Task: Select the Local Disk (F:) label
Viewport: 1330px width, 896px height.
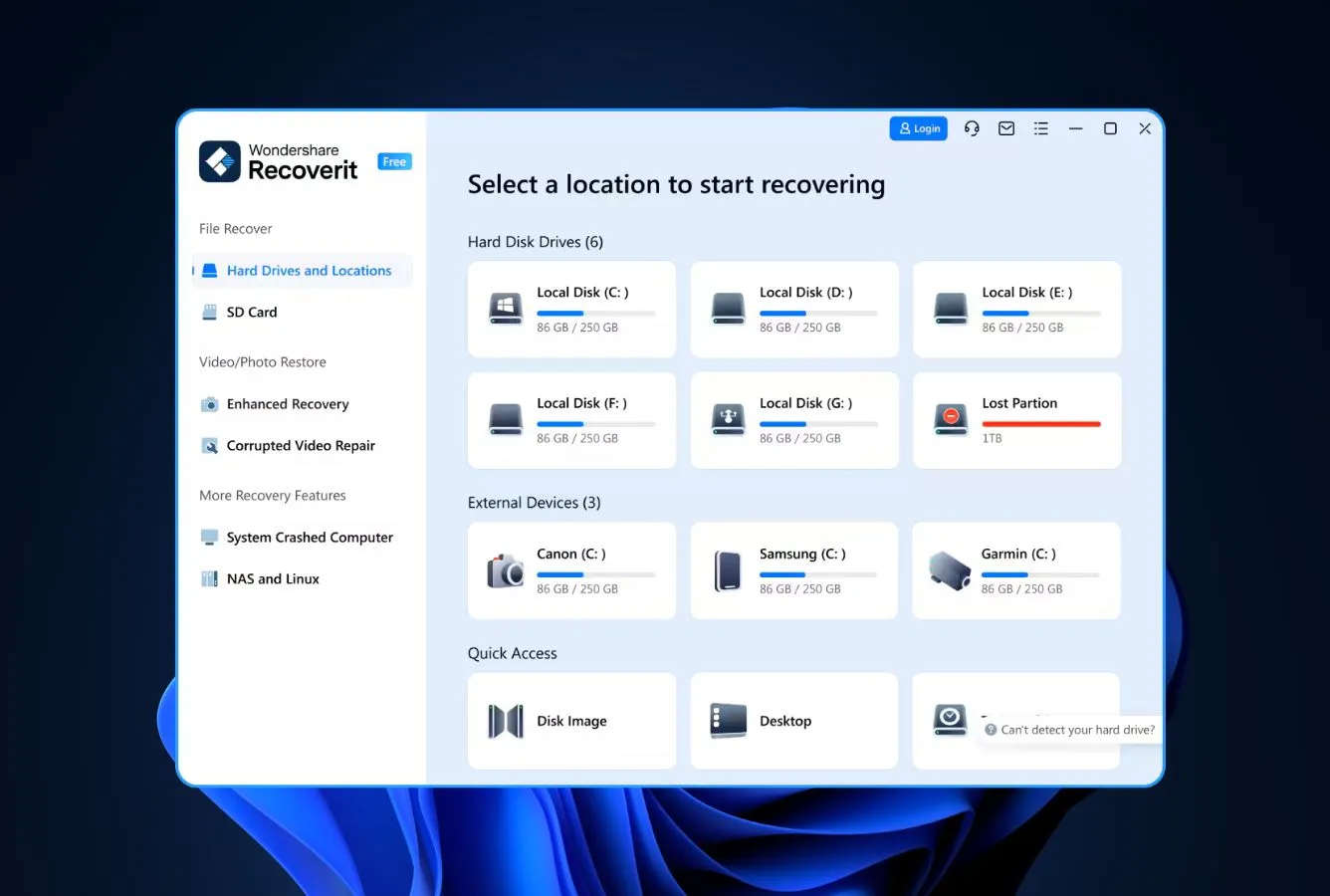Action: point(582,403)
